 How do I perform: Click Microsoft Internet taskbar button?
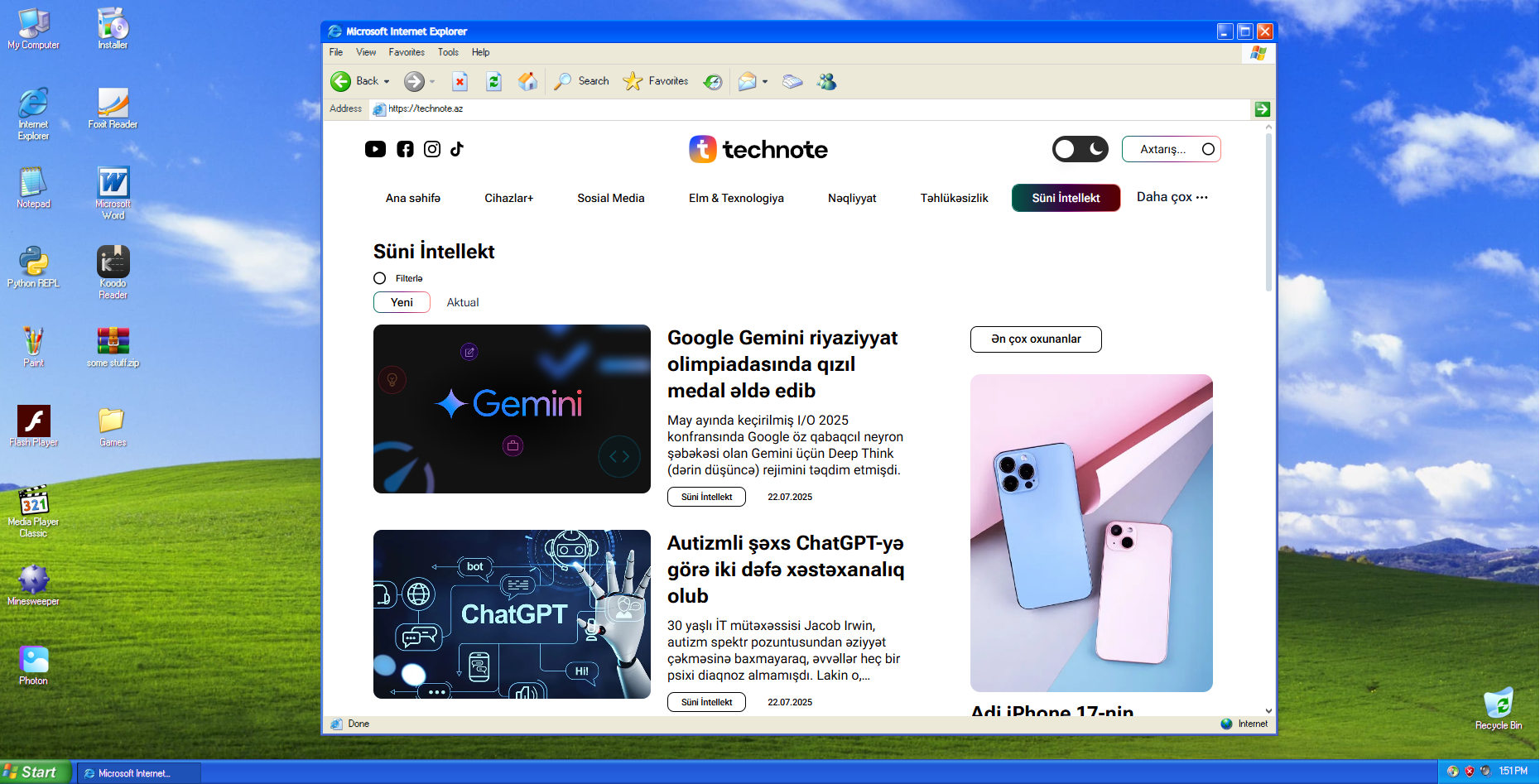coord(139,773)
